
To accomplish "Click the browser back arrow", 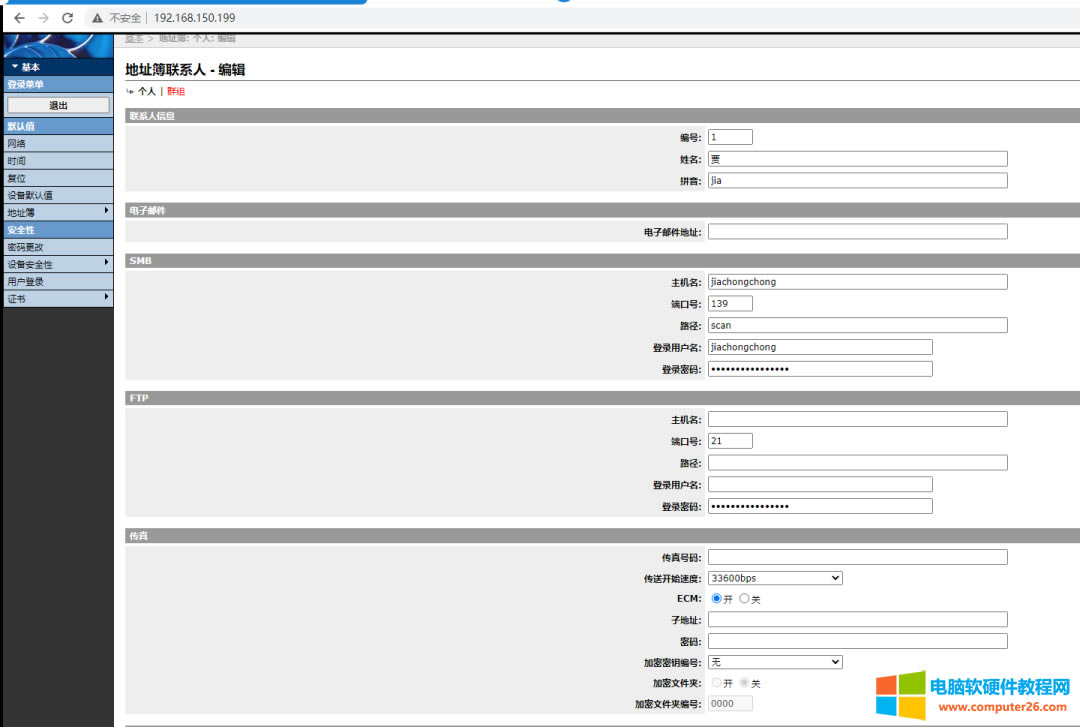I will tap(19, 18).
